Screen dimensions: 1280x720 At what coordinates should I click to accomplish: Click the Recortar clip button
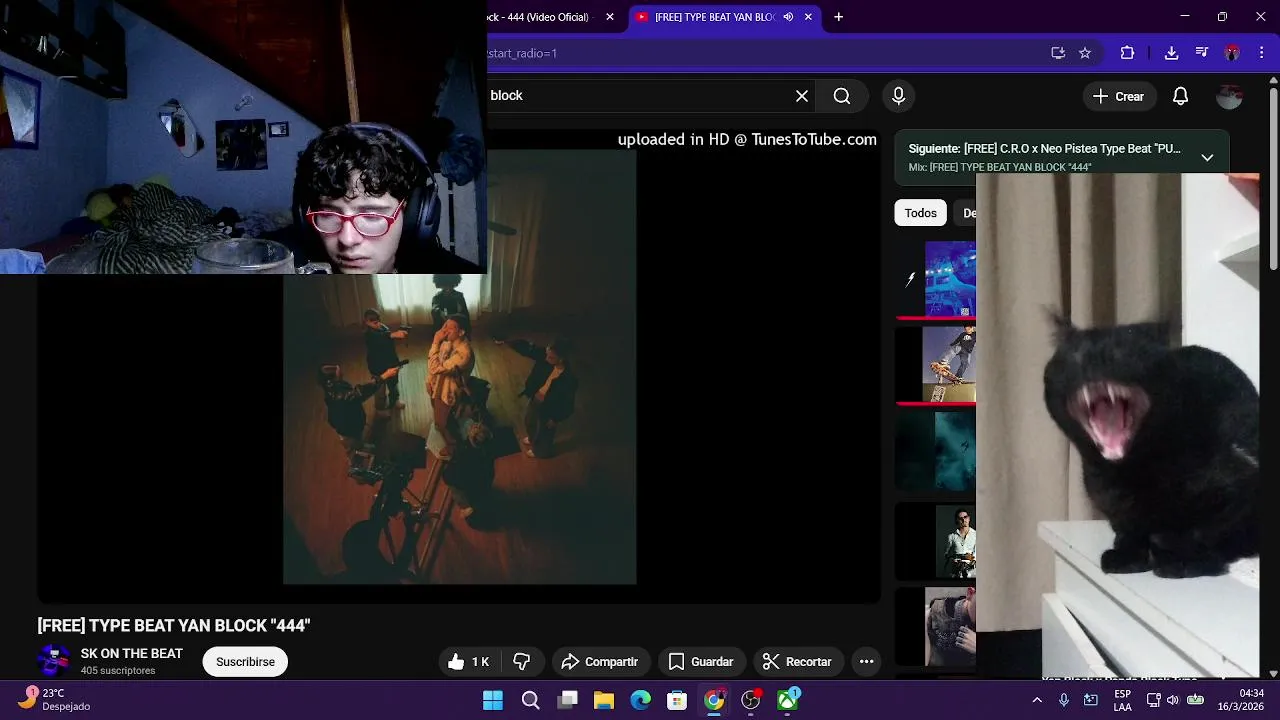click(x=797, y=662)
